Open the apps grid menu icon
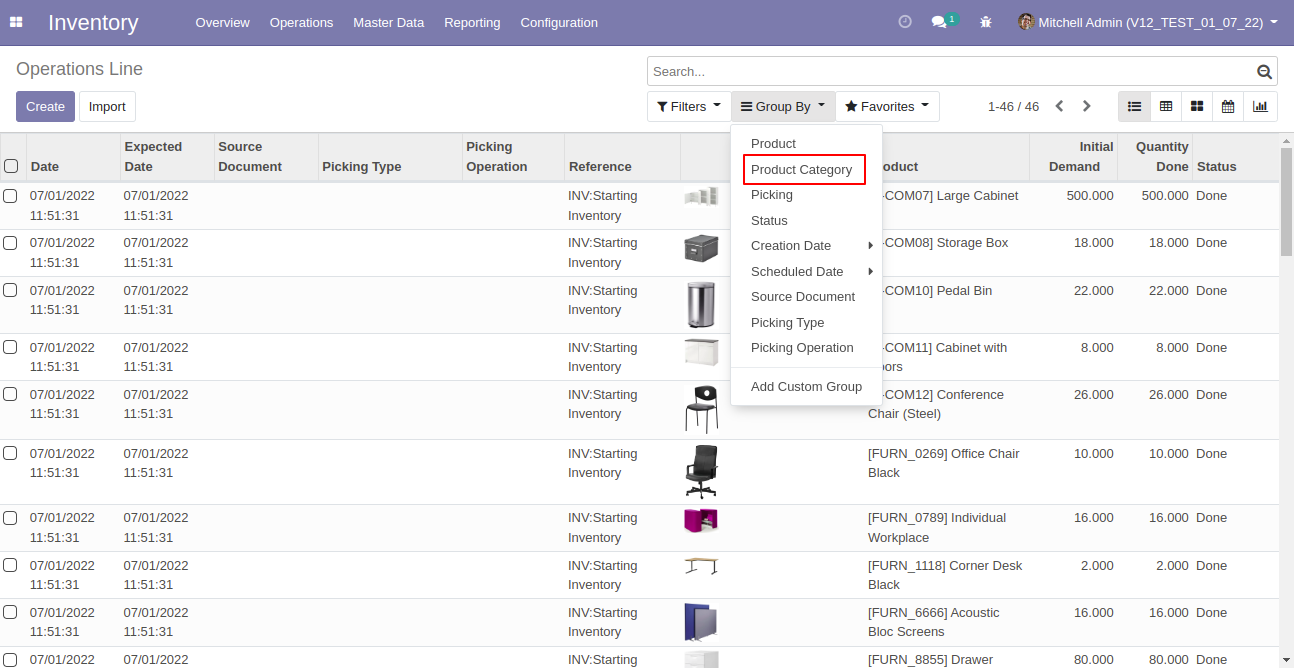1294x668 pixels. 16,22
